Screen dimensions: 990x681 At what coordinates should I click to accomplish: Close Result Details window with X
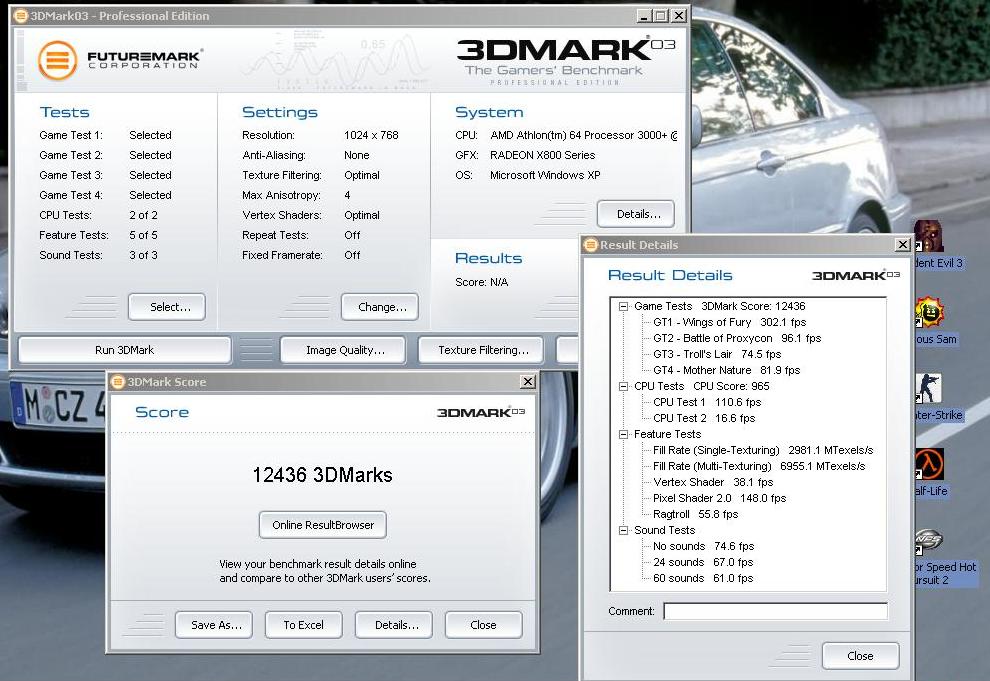903,245
